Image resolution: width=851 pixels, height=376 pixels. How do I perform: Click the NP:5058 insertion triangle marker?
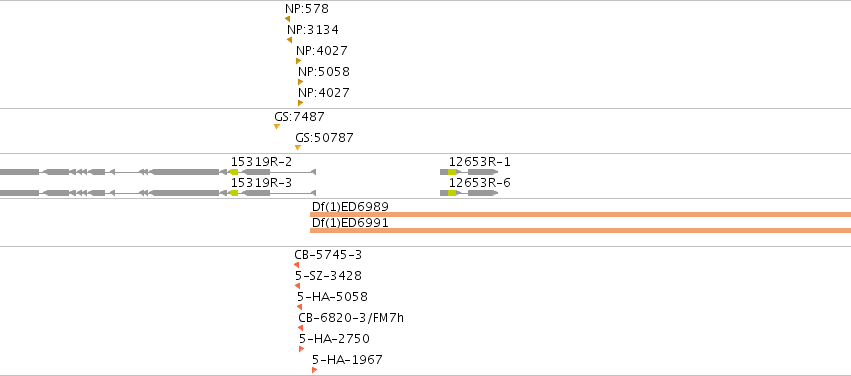(300, 82)
